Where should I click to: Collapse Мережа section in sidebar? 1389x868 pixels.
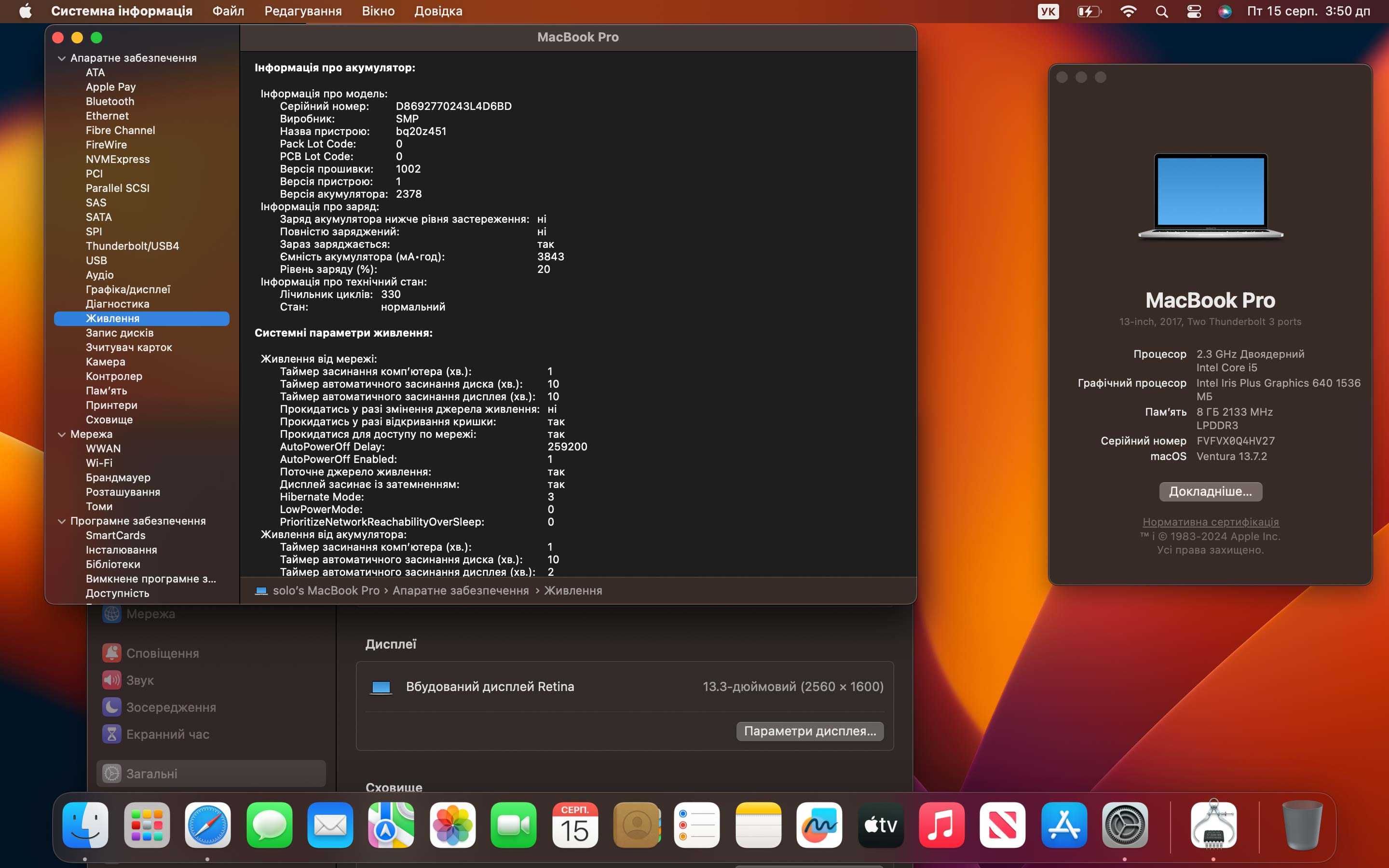61,434
